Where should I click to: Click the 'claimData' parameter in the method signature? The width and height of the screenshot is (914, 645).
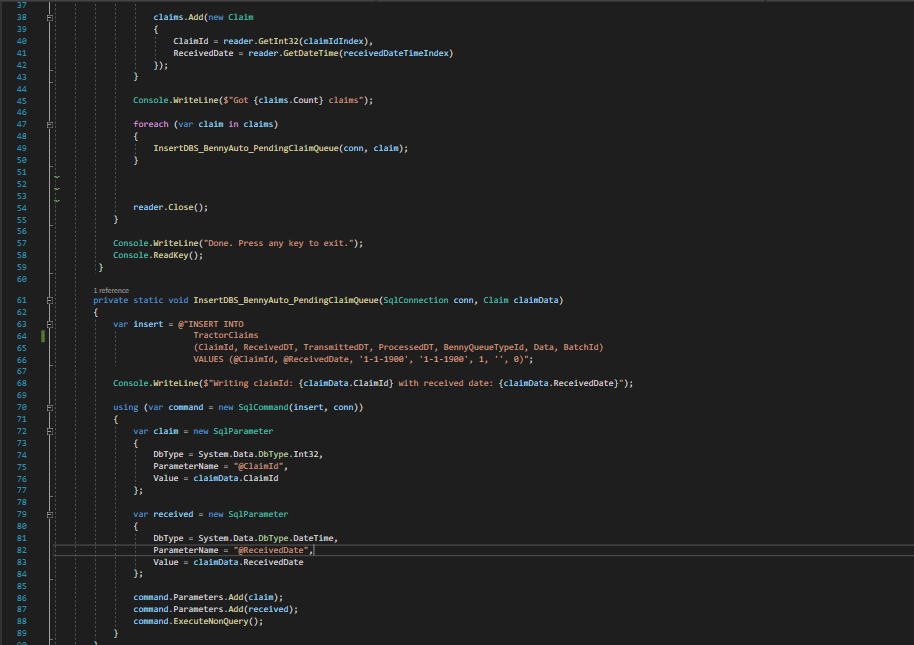(536, 300)
